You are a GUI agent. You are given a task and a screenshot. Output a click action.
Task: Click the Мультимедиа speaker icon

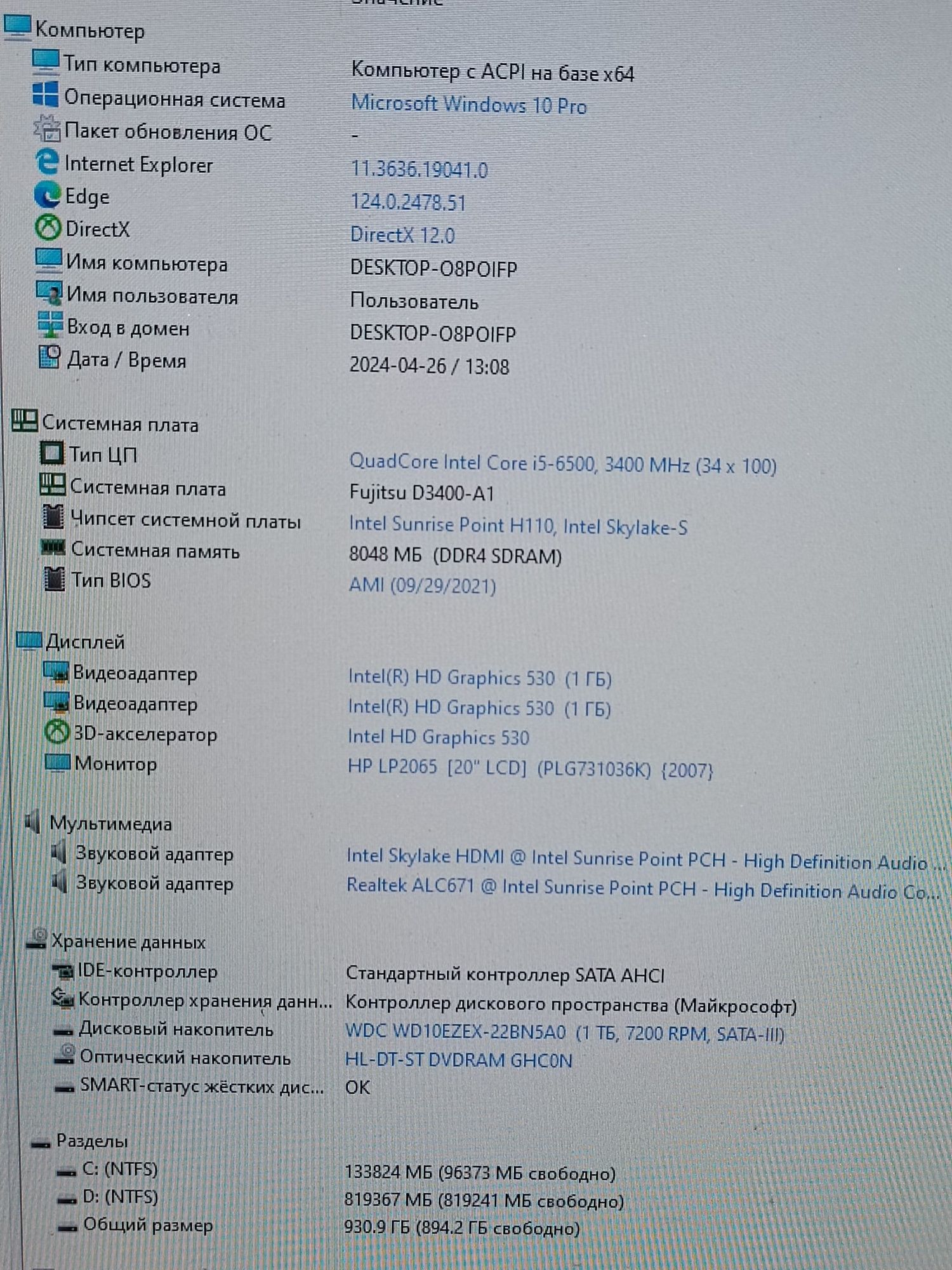point(33,821)
